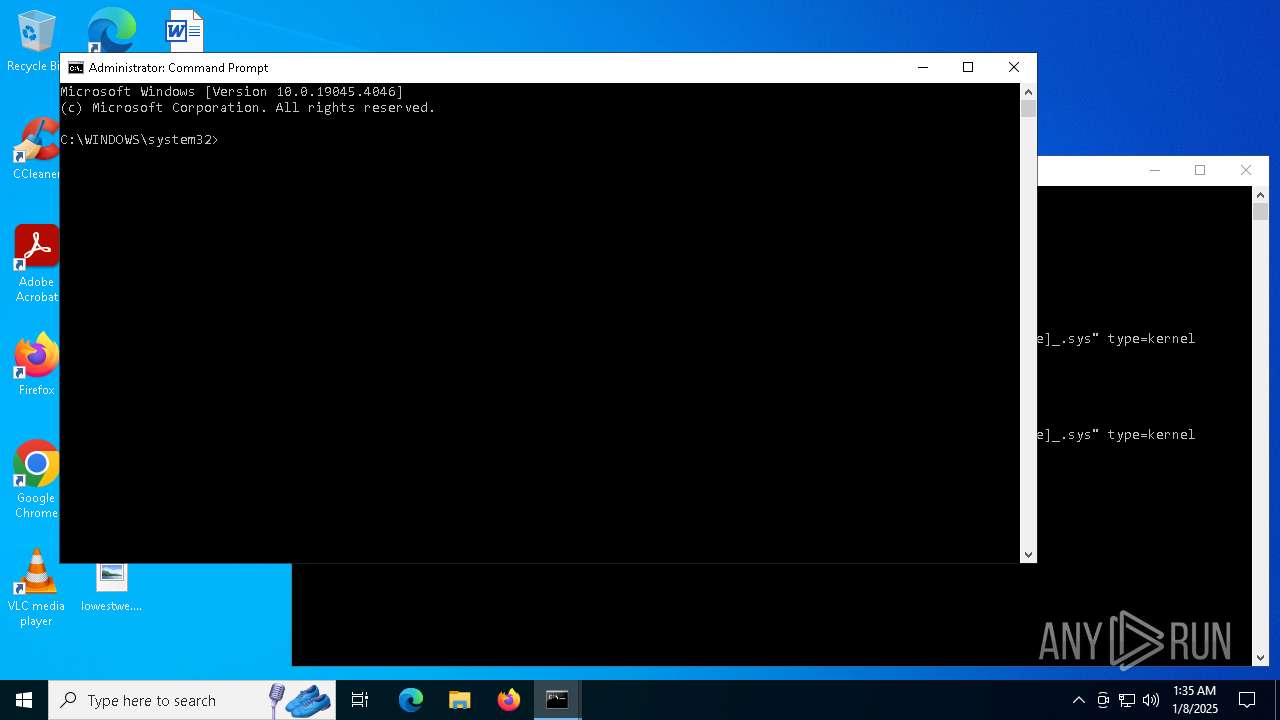The width and height of the screenshot is (1280, 720).
Task: Open the Windows Start menu
Action: pyautogui.click(x=24, y=700)
